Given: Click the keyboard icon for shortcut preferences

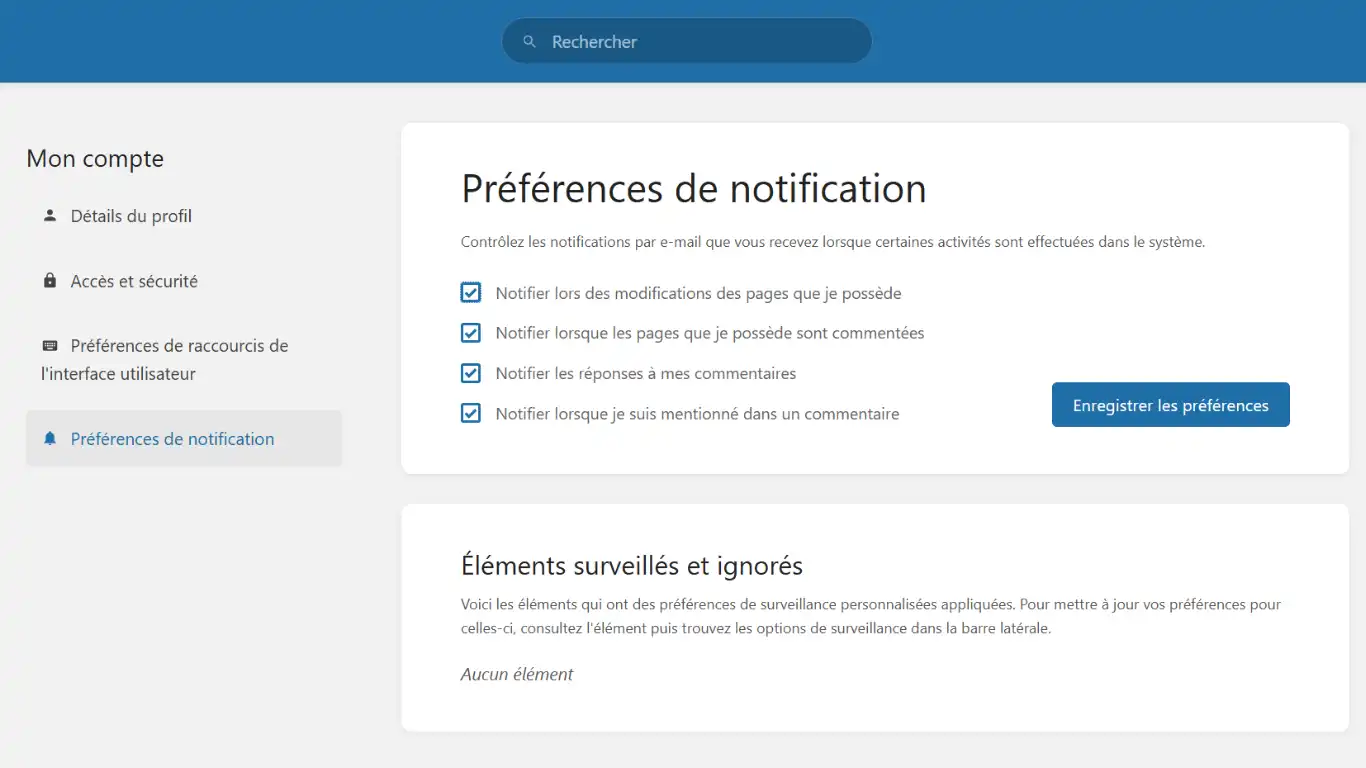Looking at the screenshot, I should pos(49,345).
